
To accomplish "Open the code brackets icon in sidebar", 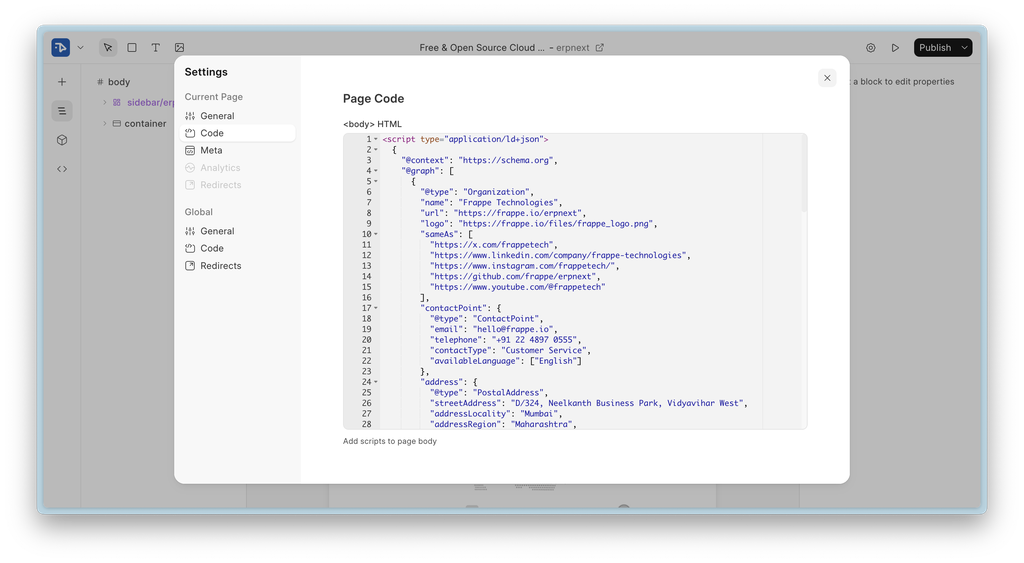I will pos(62,169).
